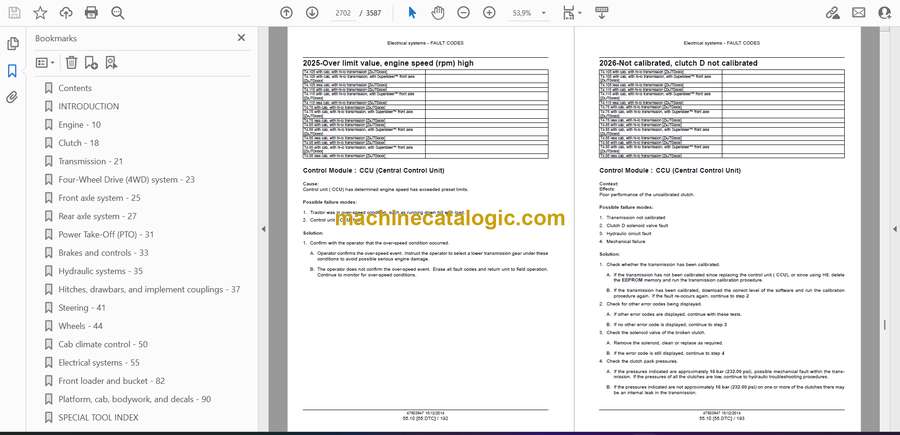Image resolution: width=900 pixels, height=435 pixels.
Task: Open Platform, cab, bodywork, and decals bookmark
Action: tap(135, 399)
